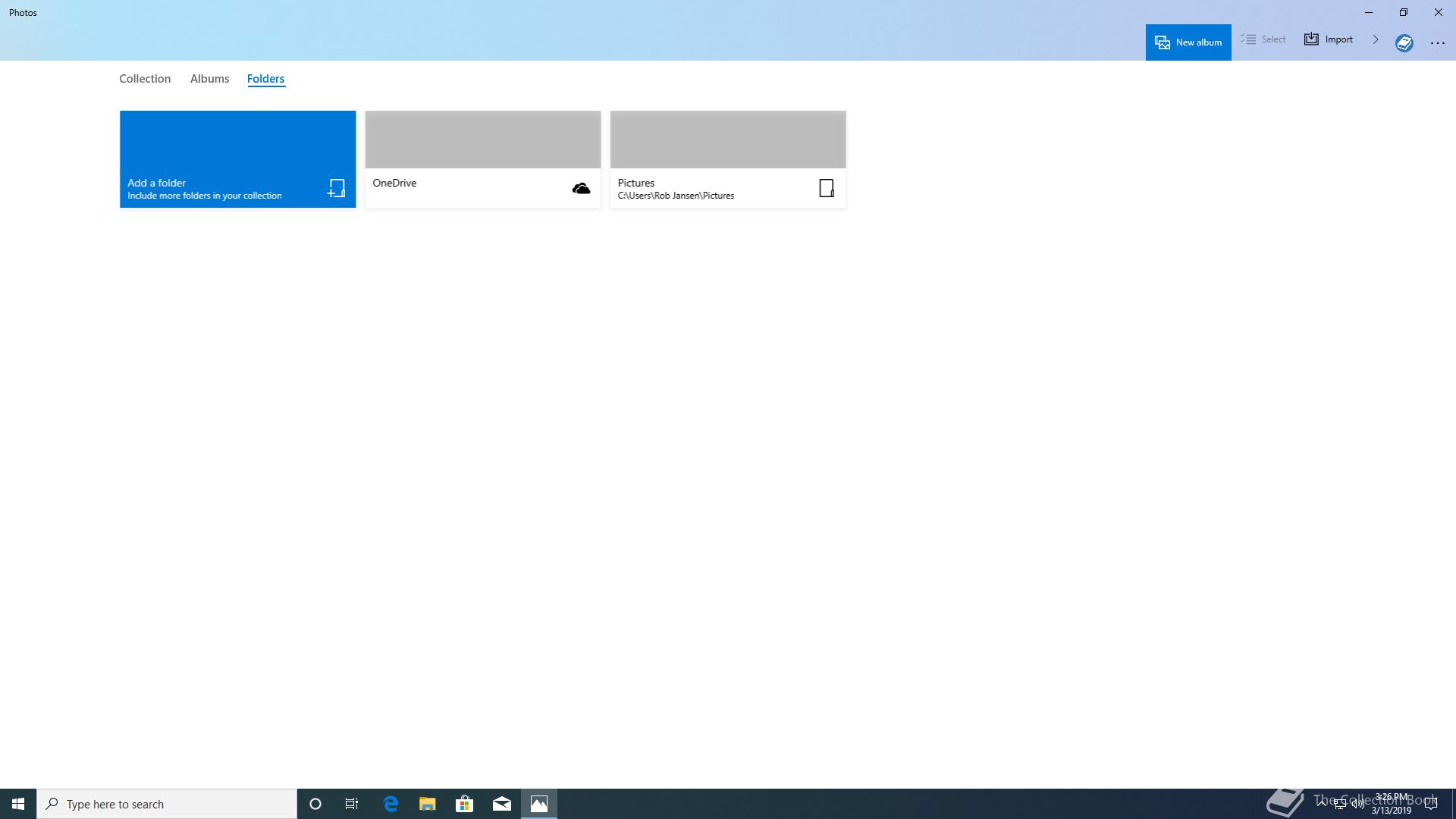Open the three-dot See more menu
The image size is (1456, 819).
coord(1438,43)
